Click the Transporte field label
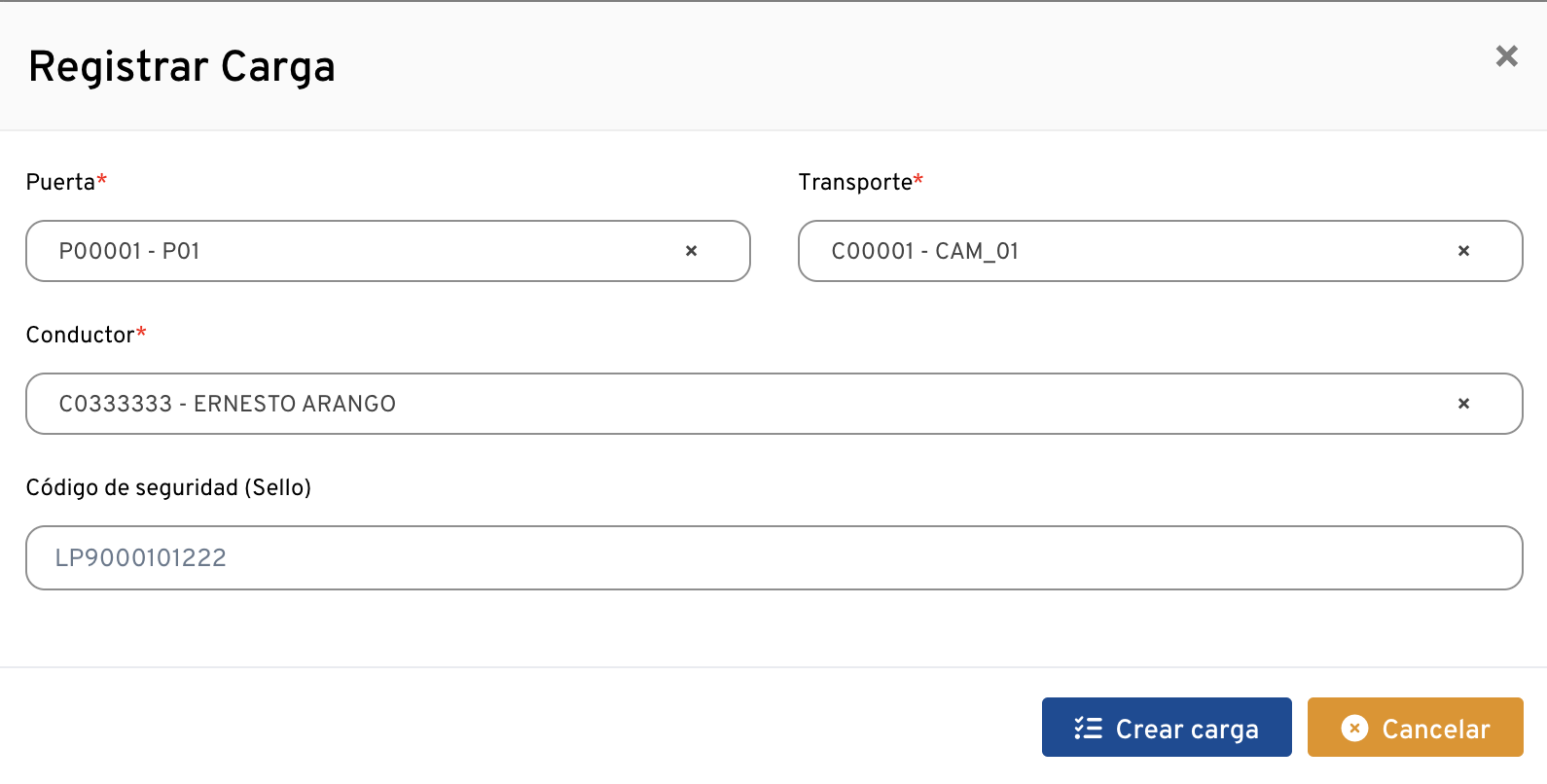Screen dimensions: 1547x784 pyautogui.click(x=855, y=182)
